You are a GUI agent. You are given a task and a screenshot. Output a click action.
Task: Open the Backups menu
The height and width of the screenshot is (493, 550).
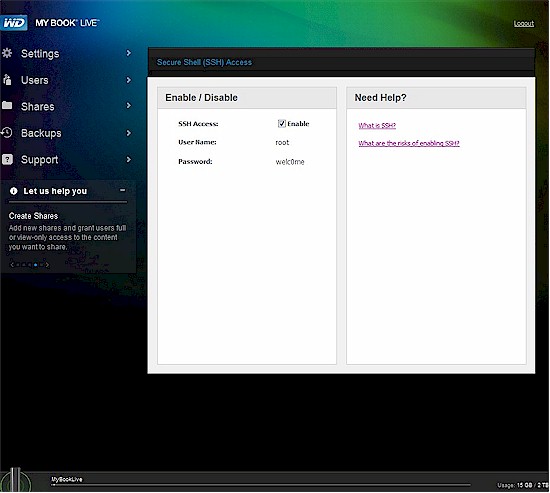click(41, 133)
